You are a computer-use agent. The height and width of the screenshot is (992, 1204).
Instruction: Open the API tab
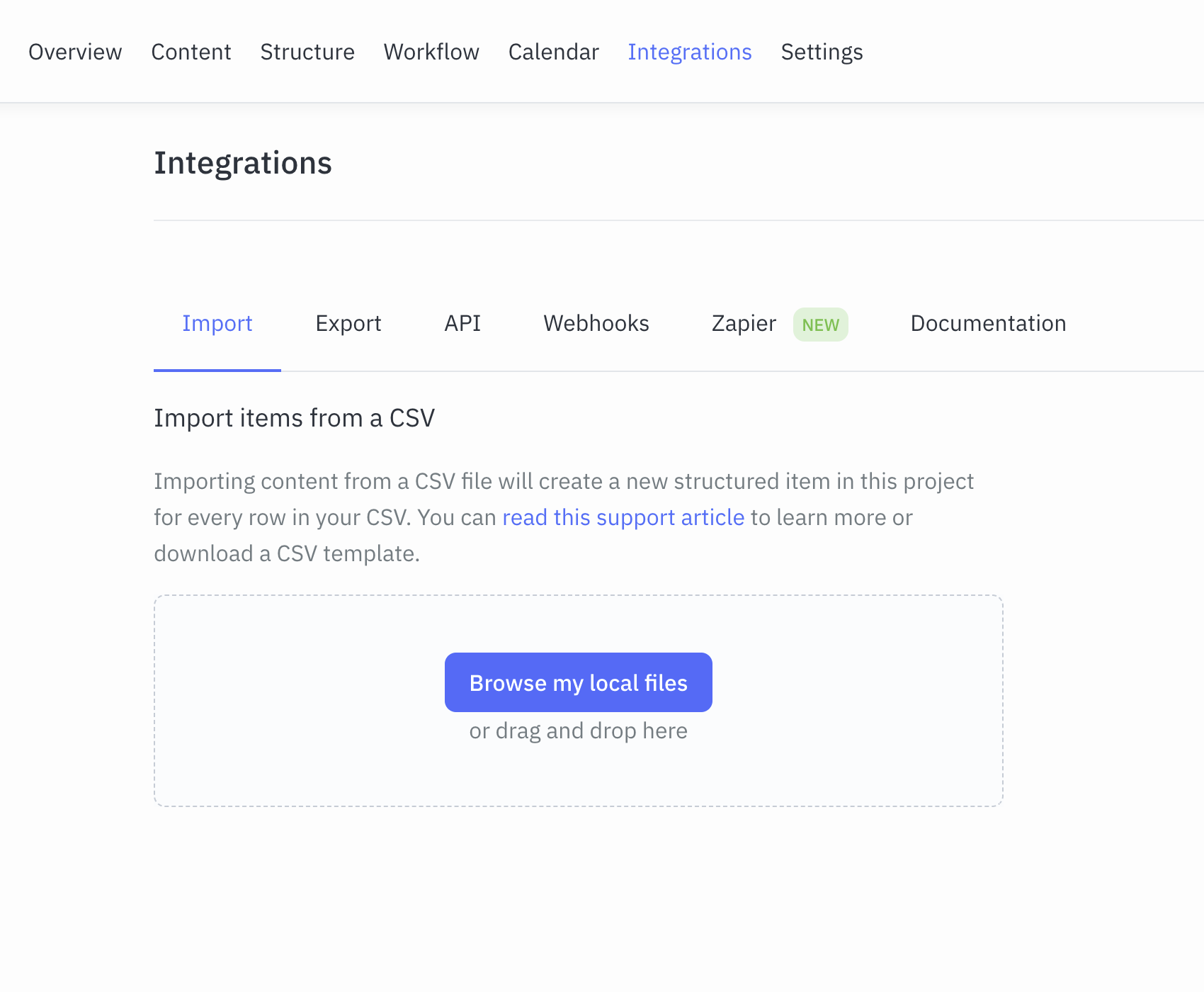tap(462, 323)
